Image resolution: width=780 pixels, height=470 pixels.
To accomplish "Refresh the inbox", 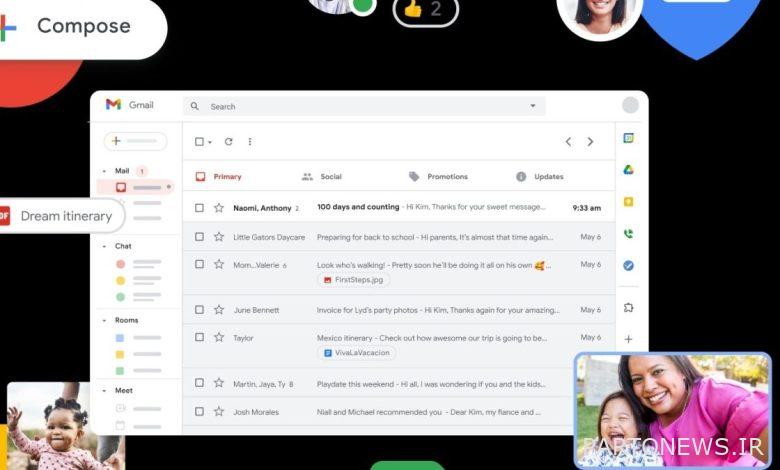I will pyautogui.click(x=228, y=142).
